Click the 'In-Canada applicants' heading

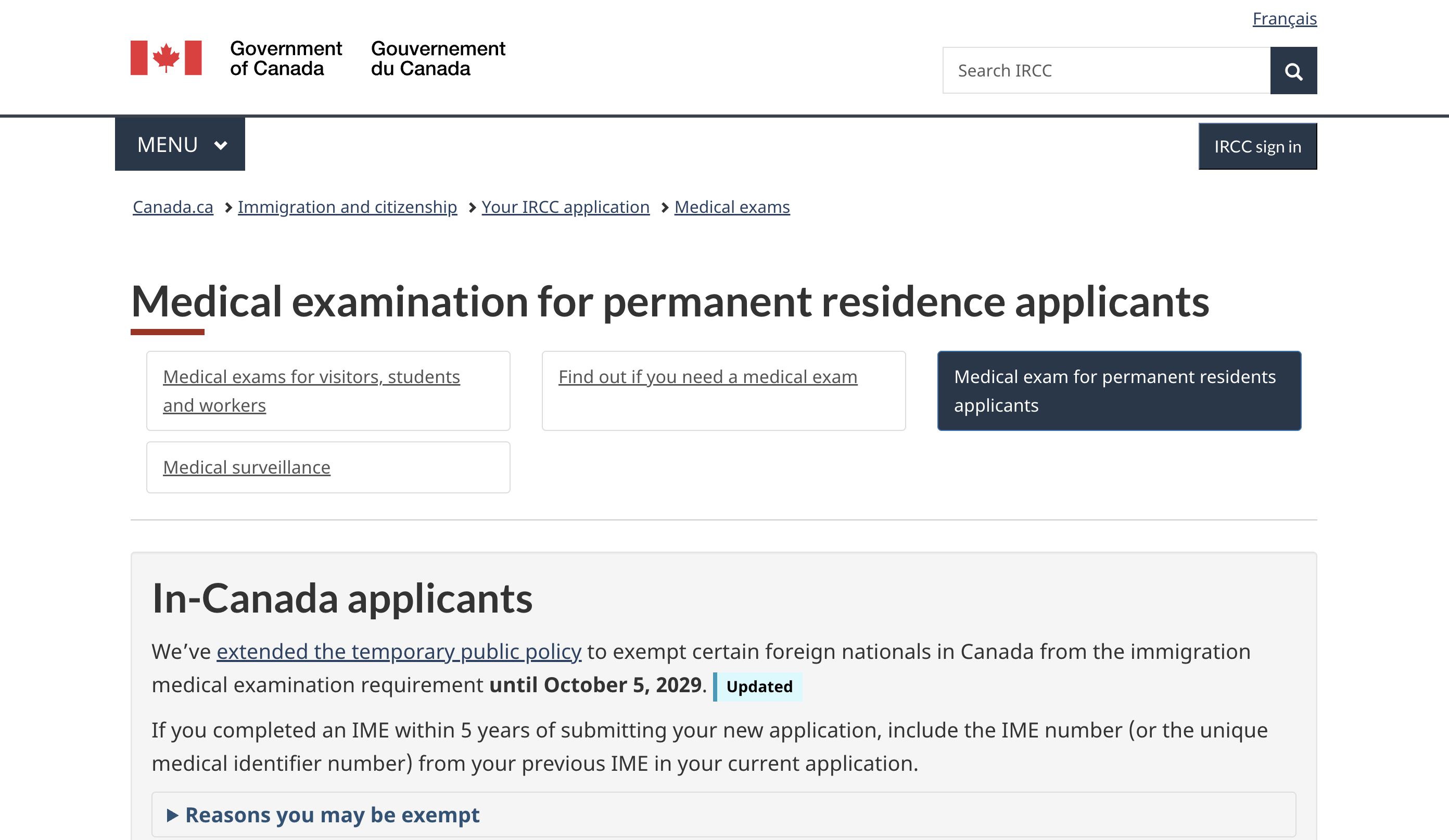(x=342, y=599)
